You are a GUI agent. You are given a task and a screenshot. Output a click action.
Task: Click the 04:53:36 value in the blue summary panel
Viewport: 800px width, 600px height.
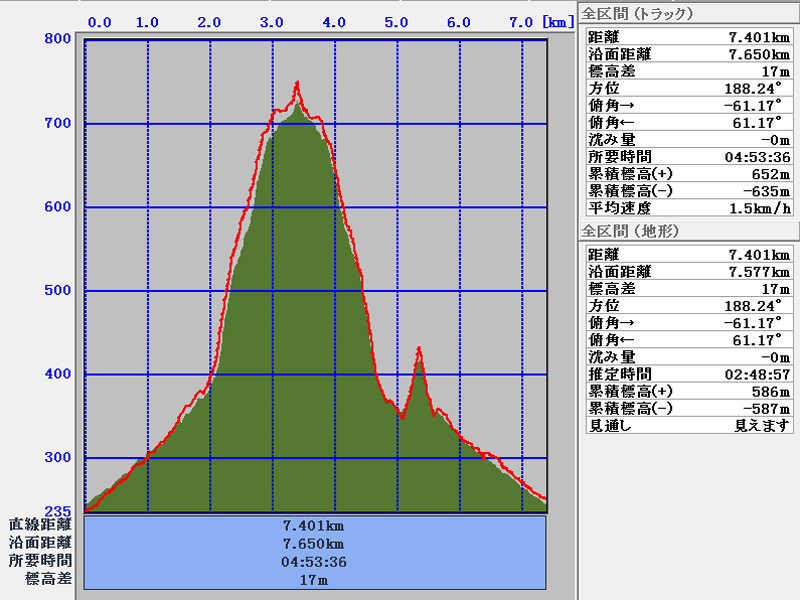[x=315, y=561]
